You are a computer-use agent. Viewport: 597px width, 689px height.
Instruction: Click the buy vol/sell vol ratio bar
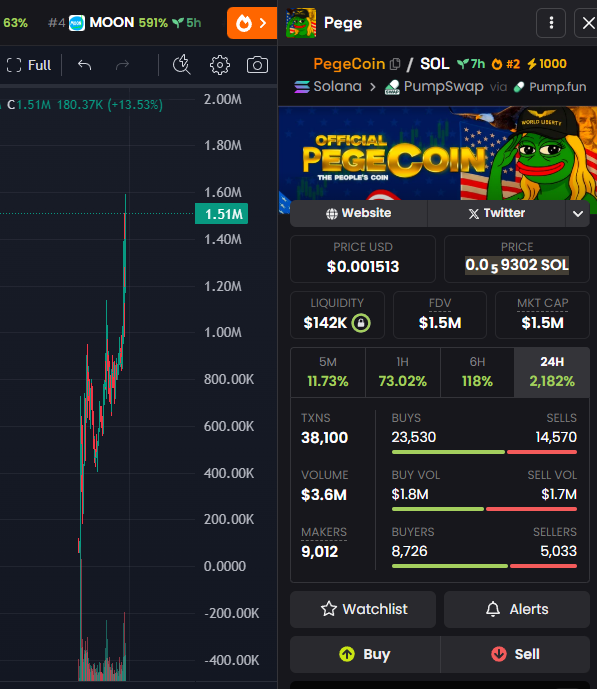click(x=484, y=509)
